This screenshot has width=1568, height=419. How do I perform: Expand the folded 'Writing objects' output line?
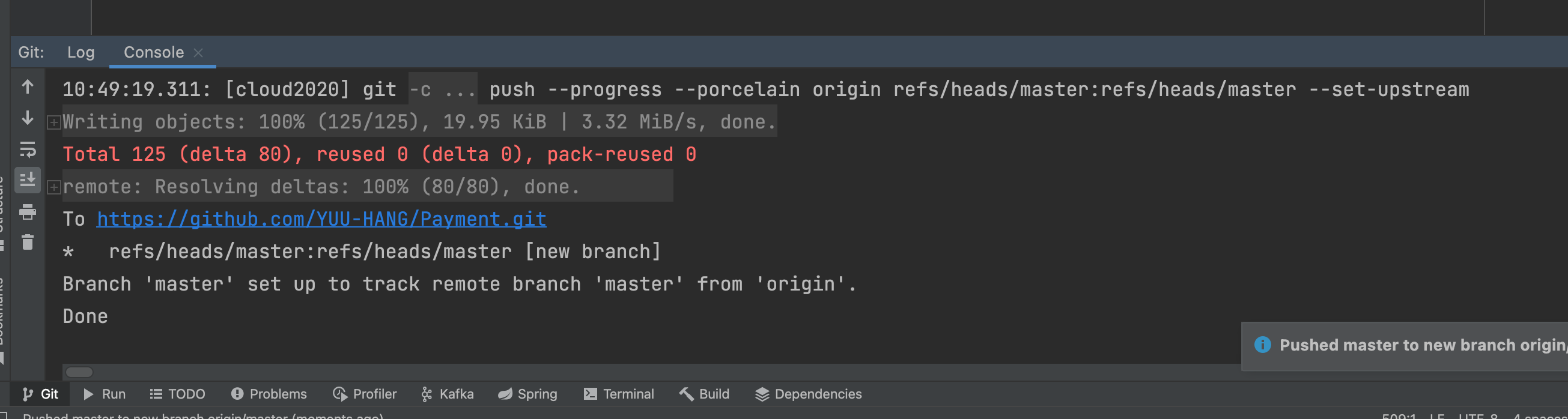point(53,122)
